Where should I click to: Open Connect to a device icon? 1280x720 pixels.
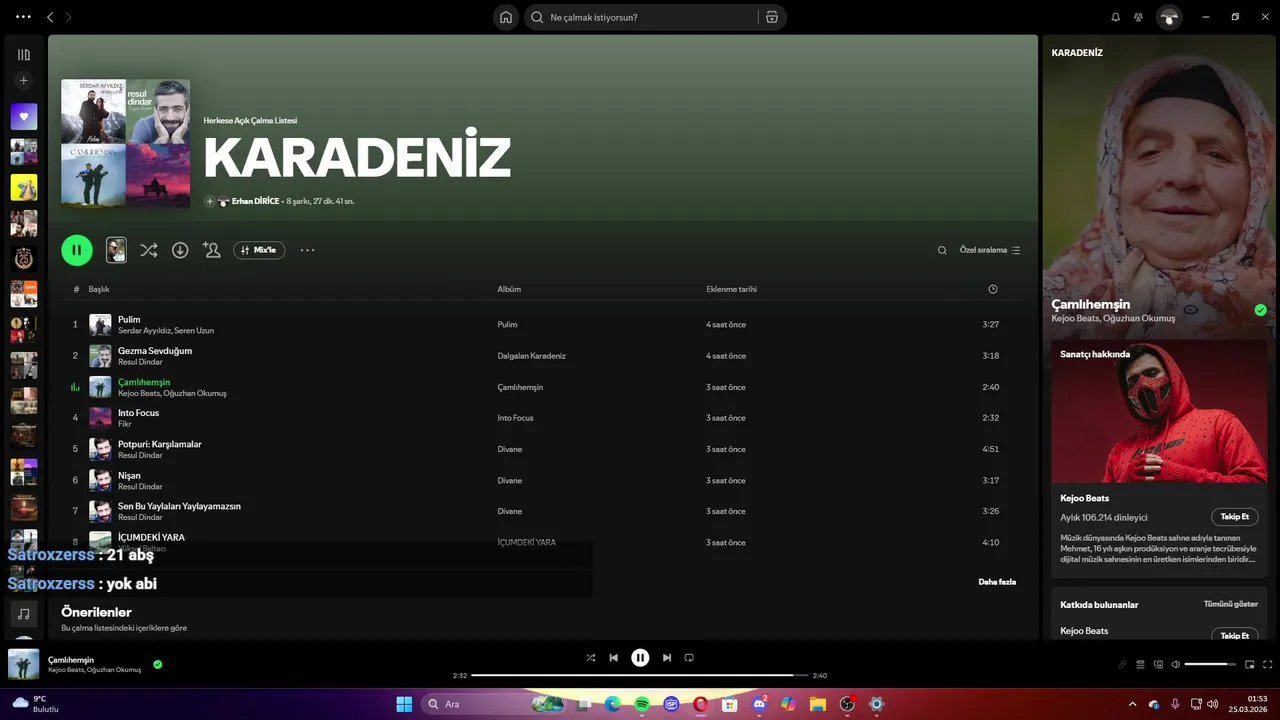1159,664
